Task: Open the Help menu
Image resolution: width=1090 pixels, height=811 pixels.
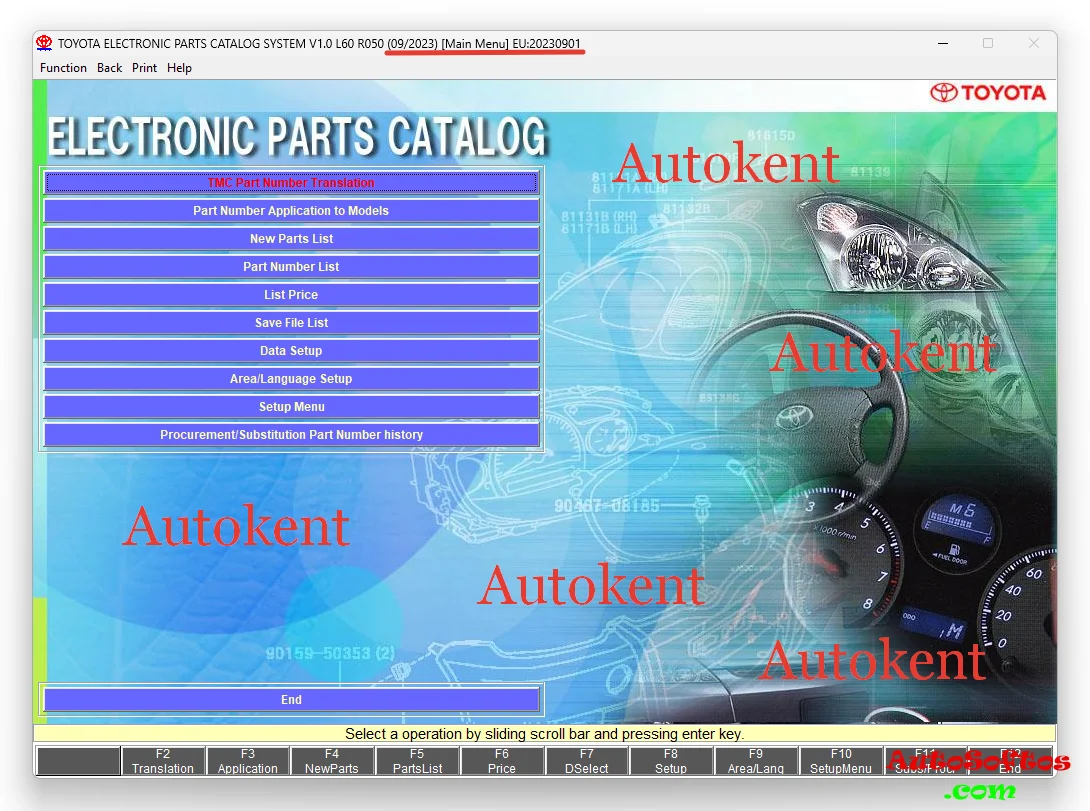Action: click(179, 68)
